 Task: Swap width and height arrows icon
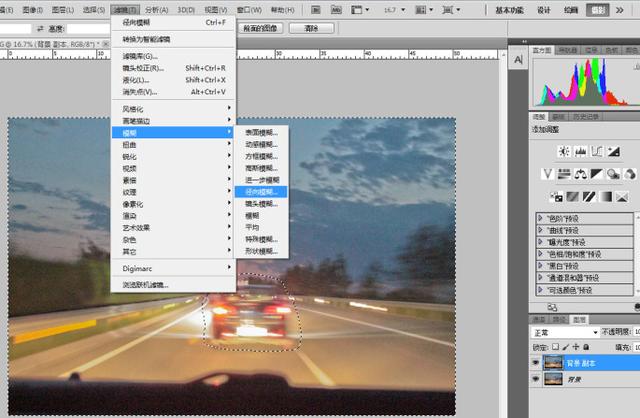(40, 29)
